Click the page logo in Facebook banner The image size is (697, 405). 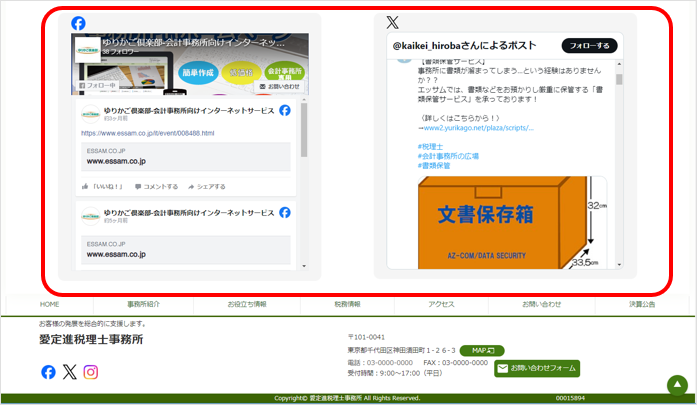88,50
